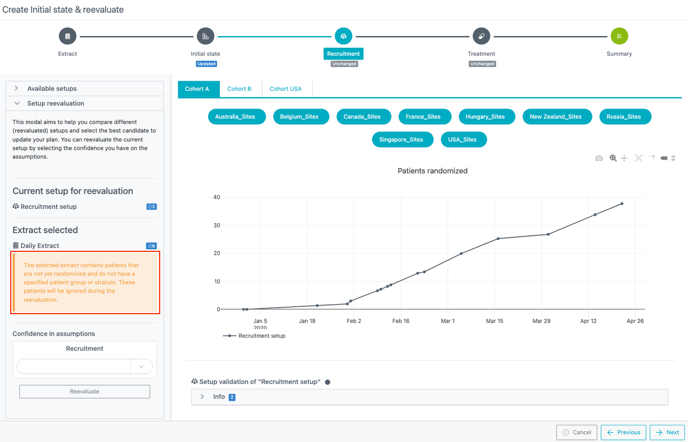
Task: Toggle Recruitment setup series in chart legend
Action: coord(254,336)
